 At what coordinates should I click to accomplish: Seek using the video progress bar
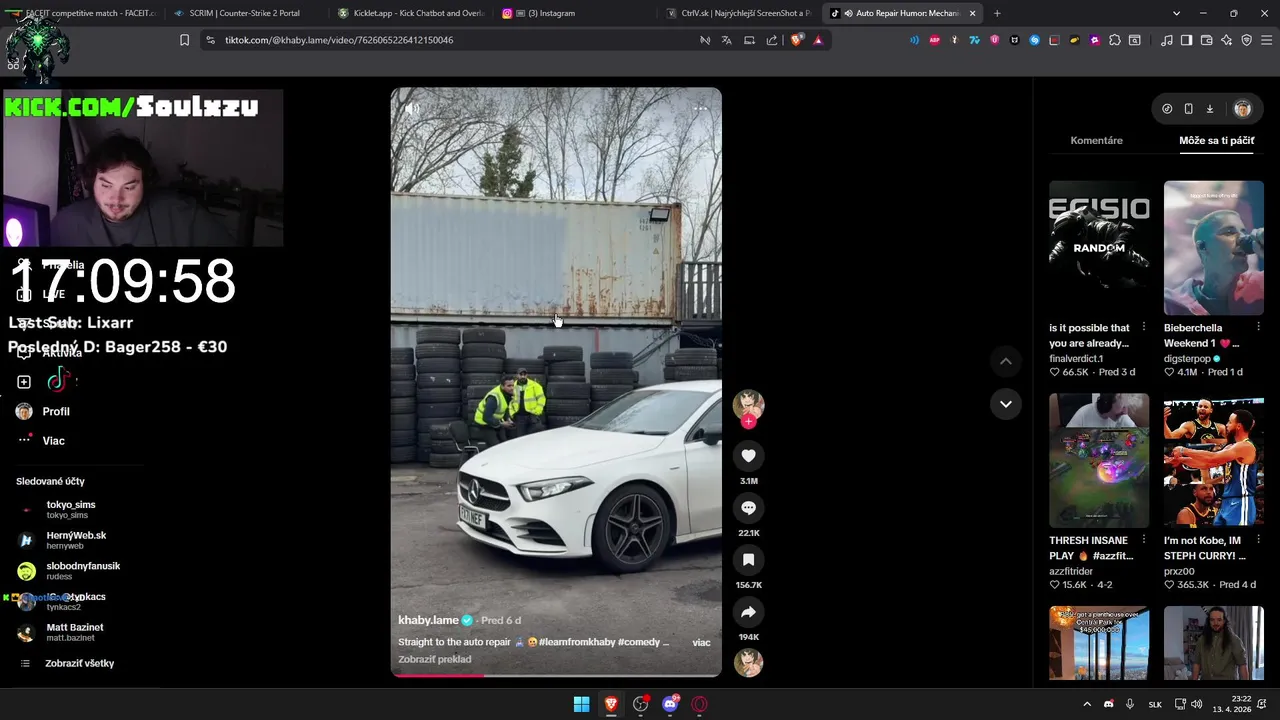tap(556, 675)
